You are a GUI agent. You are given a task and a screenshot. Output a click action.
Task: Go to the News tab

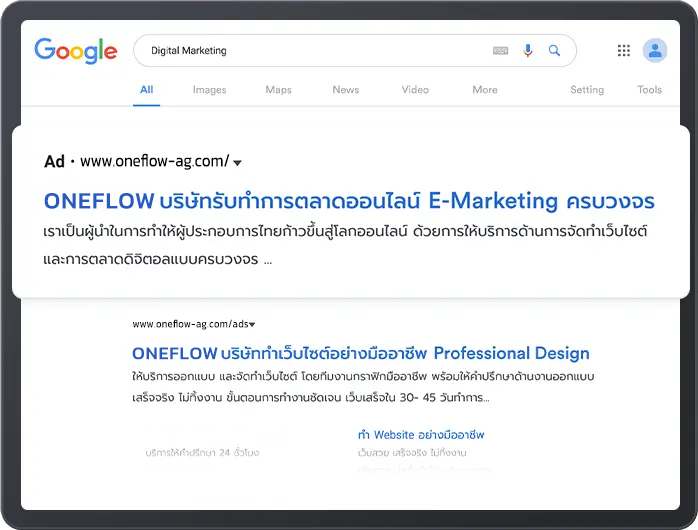345,90
